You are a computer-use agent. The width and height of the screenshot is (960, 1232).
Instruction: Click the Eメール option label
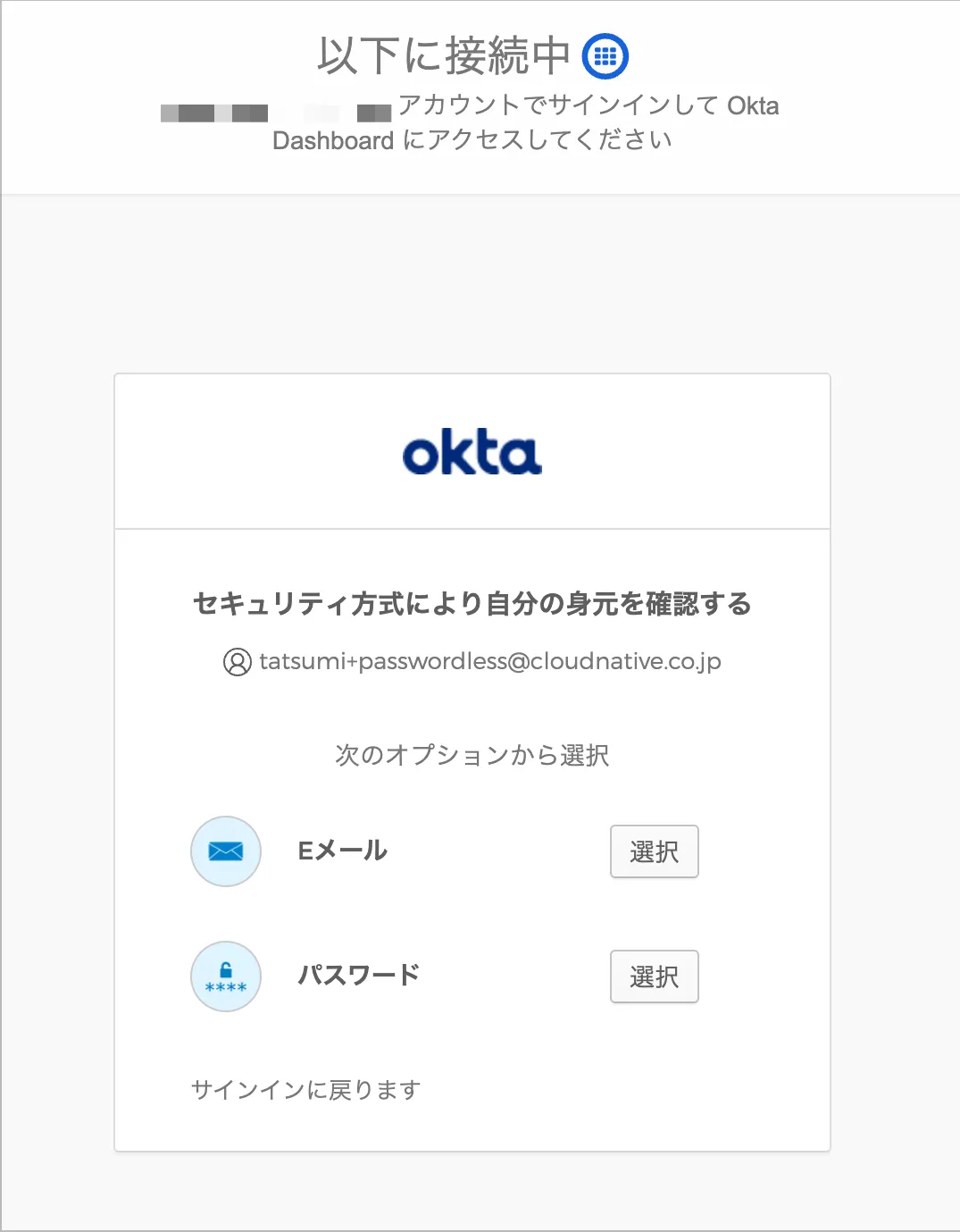click(x=343, y=851)
